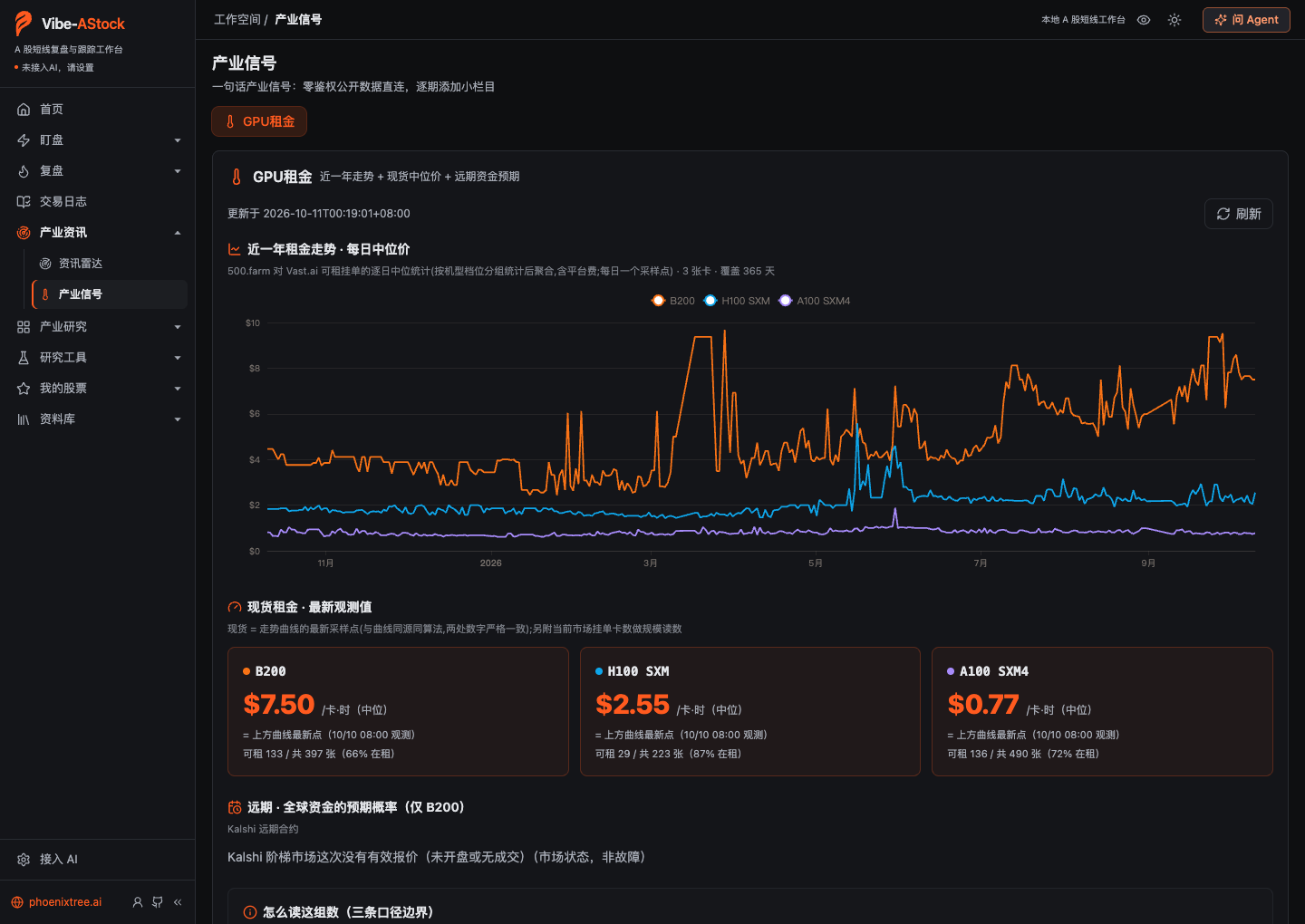Click the 怎么读这组数 info icon
The width and height of the screenshot is (1305, 924).
[250, 912]
